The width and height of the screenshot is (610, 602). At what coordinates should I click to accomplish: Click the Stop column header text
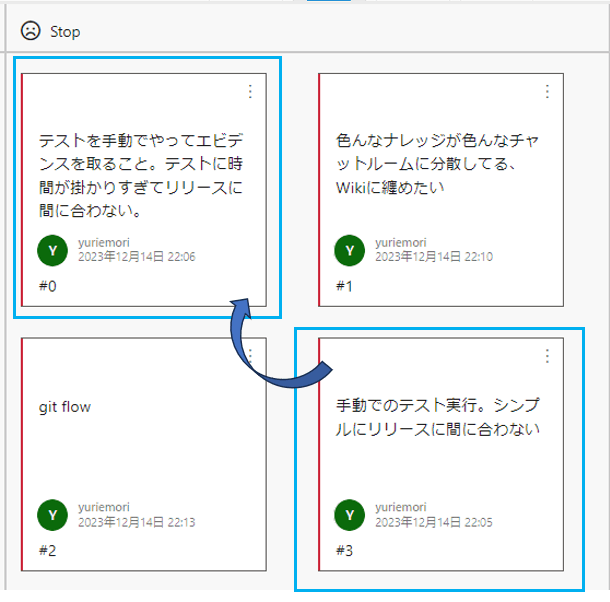click(x=65, y=32)
